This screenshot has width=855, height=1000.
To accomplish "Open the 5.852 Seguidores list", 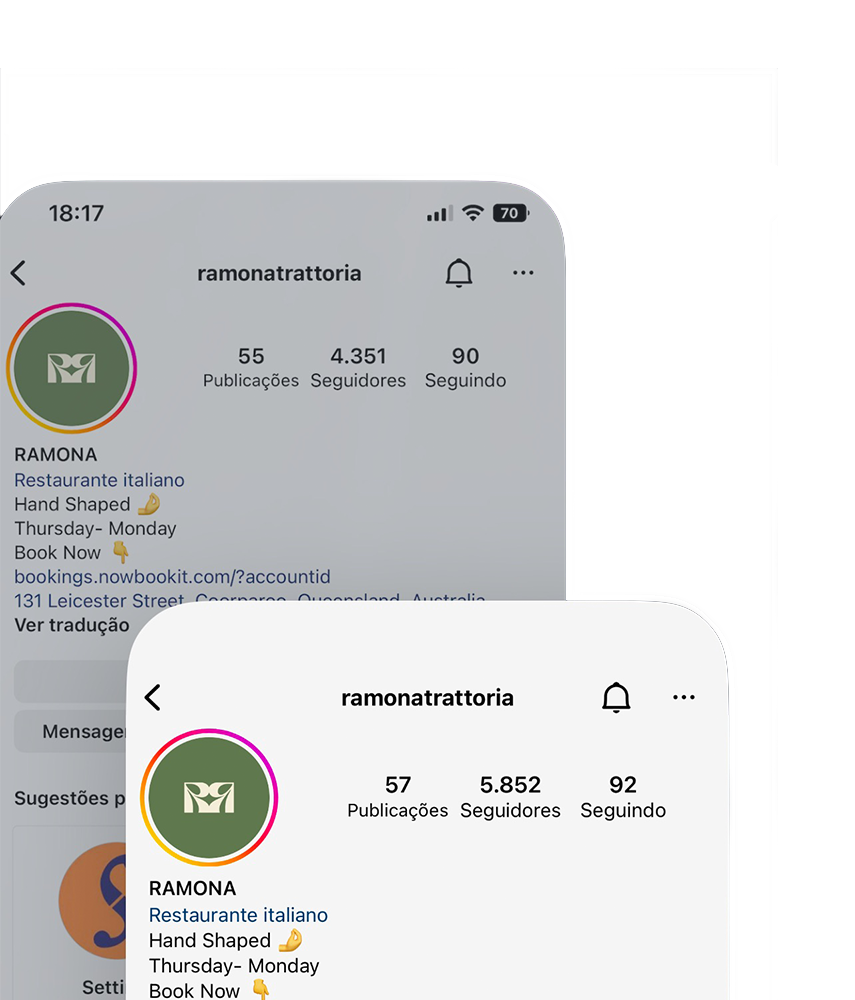I will [510, 797].
